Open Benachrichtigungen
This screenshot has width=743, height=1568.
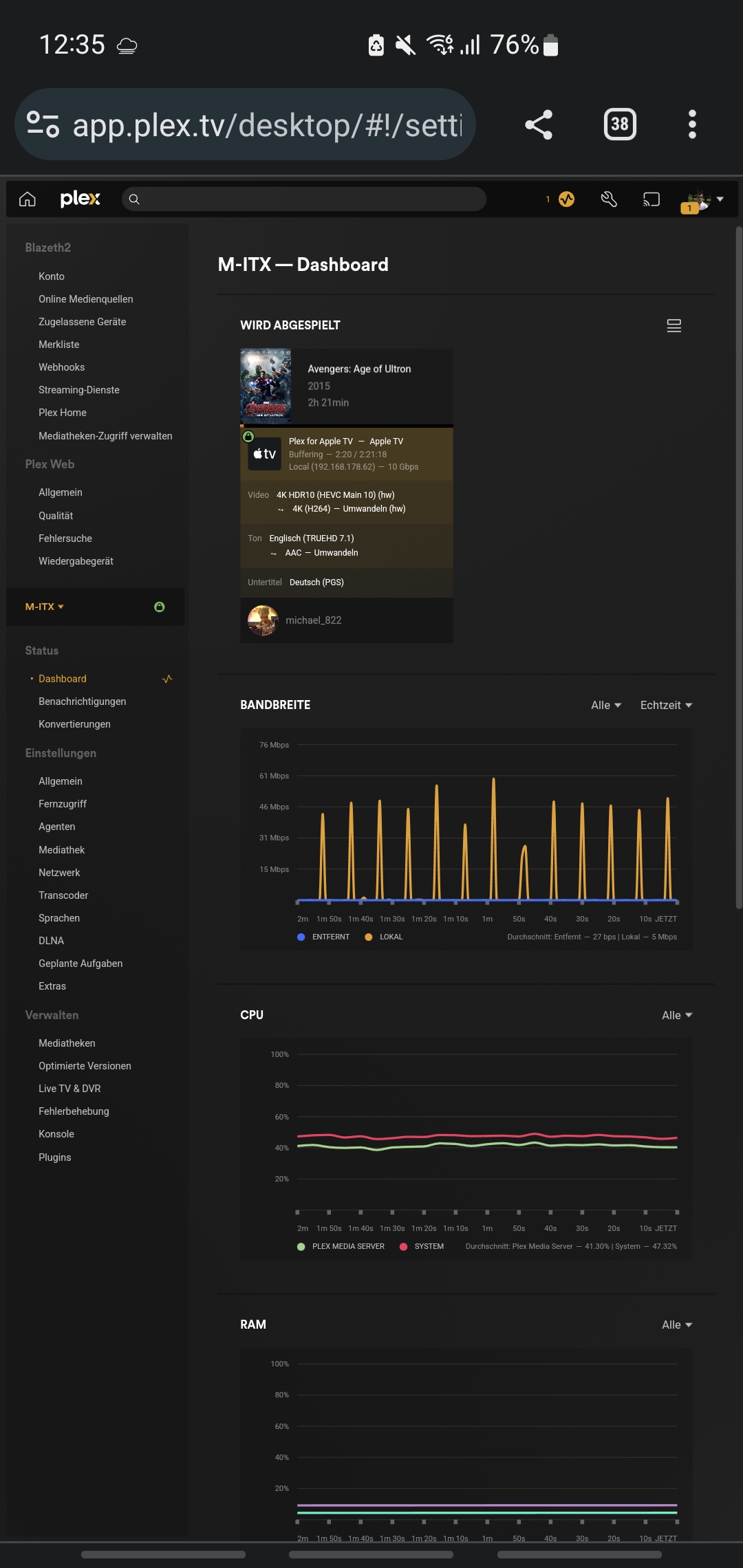[83, 701]
